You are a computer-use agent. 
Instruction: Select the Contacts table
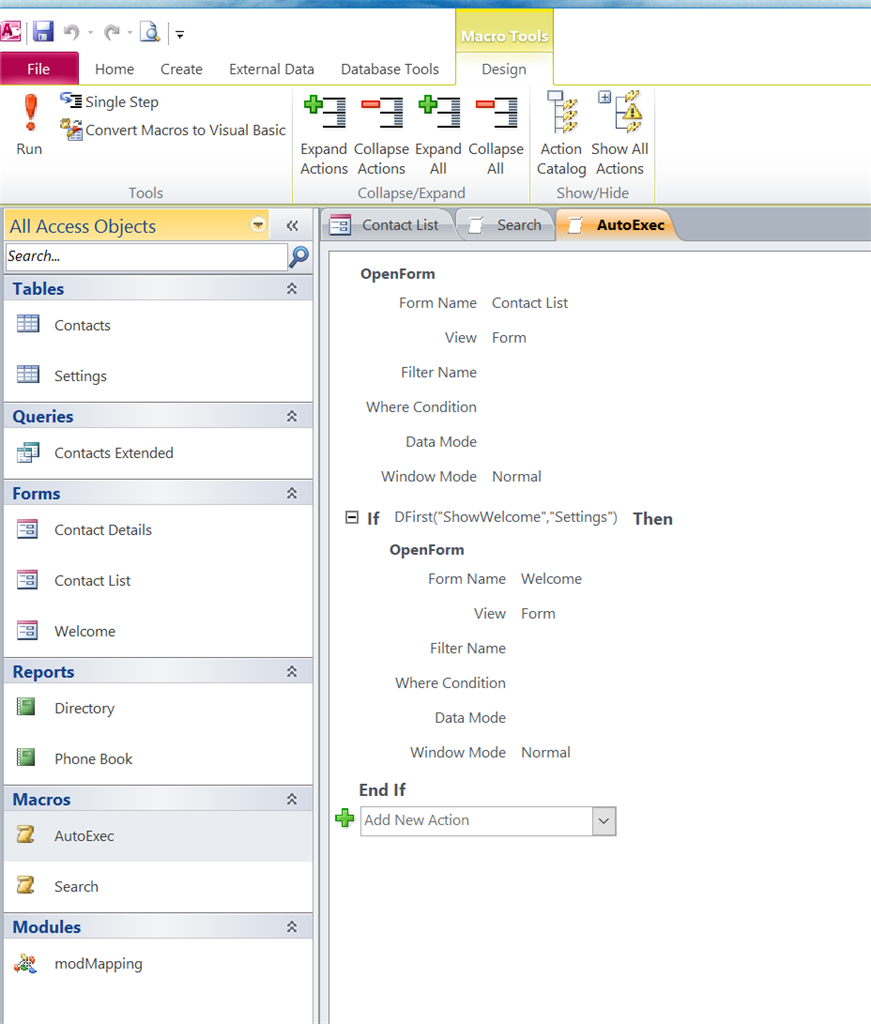158,325
